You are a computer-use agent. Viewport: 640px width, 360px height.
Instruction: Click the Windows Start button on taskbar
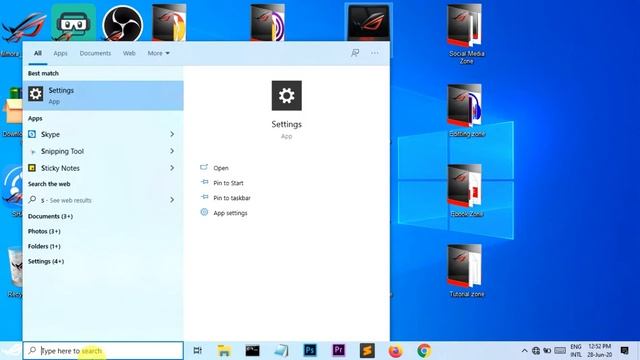pyautogui.click(x=11, y=351)
